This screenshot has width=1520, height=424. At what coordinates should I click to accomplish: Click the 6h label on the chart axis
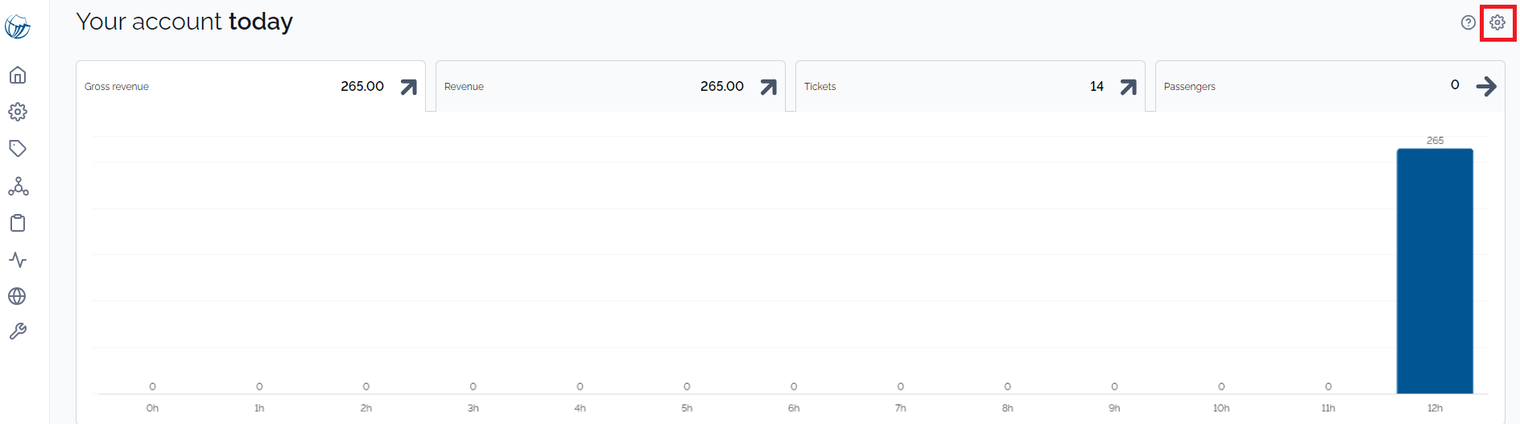[x=793, y=408]
